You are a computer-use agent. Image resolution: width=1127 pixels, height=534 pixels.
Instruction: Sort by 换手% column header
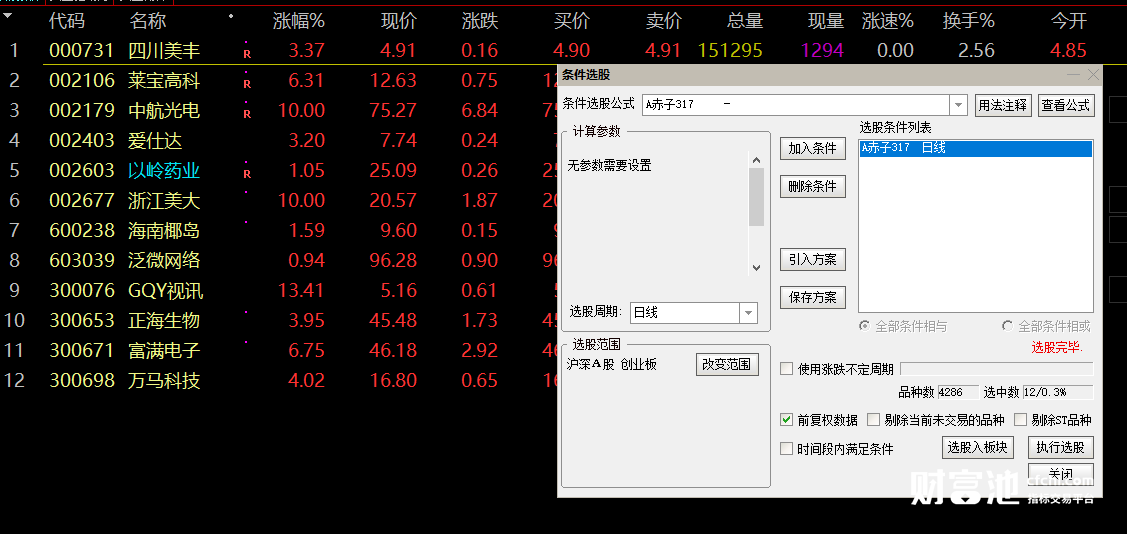(x=969, y=22)
